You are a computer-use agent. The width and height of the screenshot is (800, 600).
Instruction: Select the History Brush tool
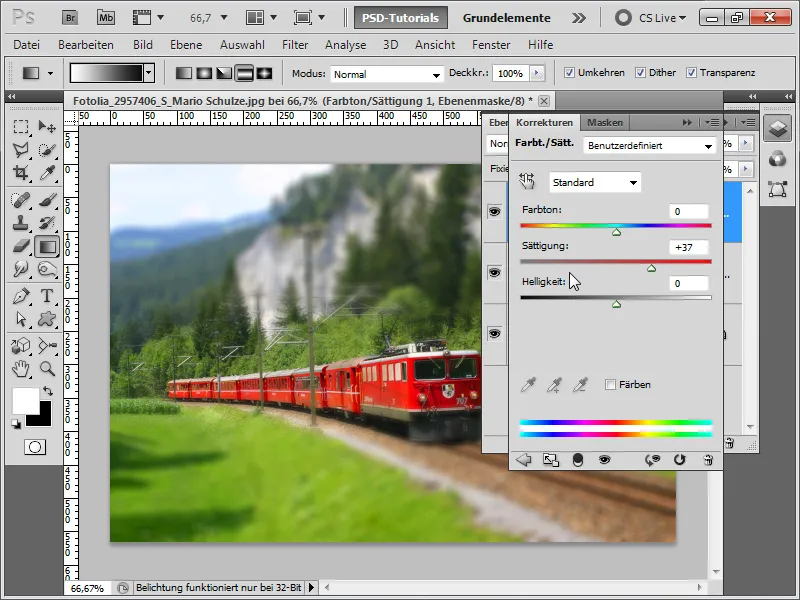tap(47, 223)
